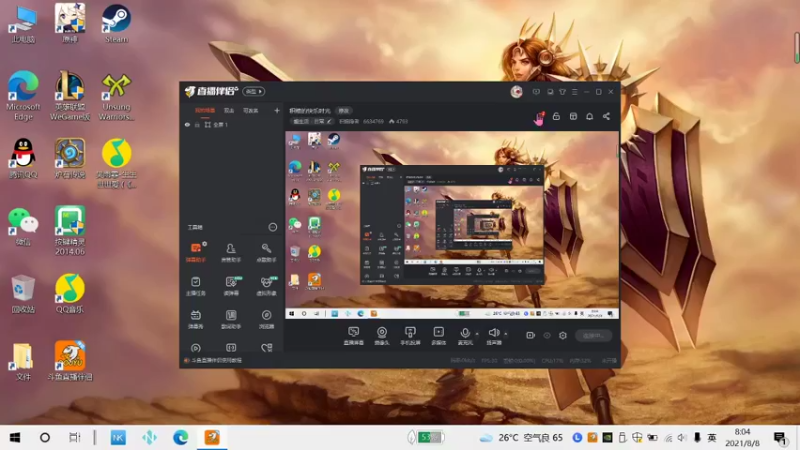Share the room with the share icon

[x=606, y=116]
